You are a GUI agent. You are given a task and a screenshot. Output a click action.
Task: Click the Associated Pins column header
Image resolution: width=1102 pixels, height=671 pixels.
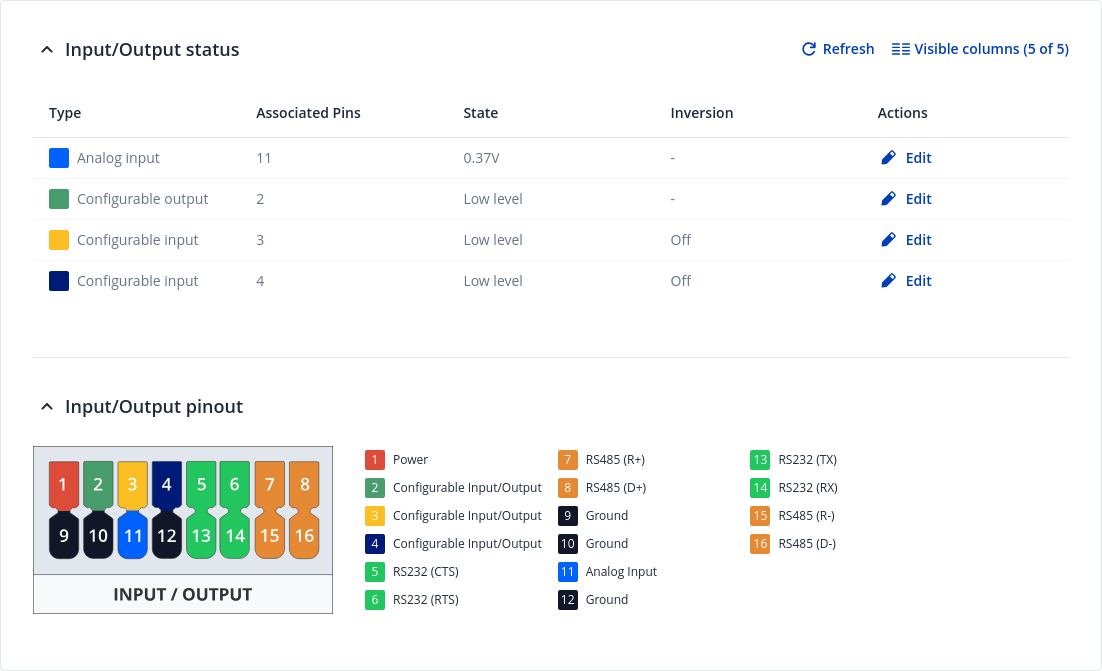point(308,113)
